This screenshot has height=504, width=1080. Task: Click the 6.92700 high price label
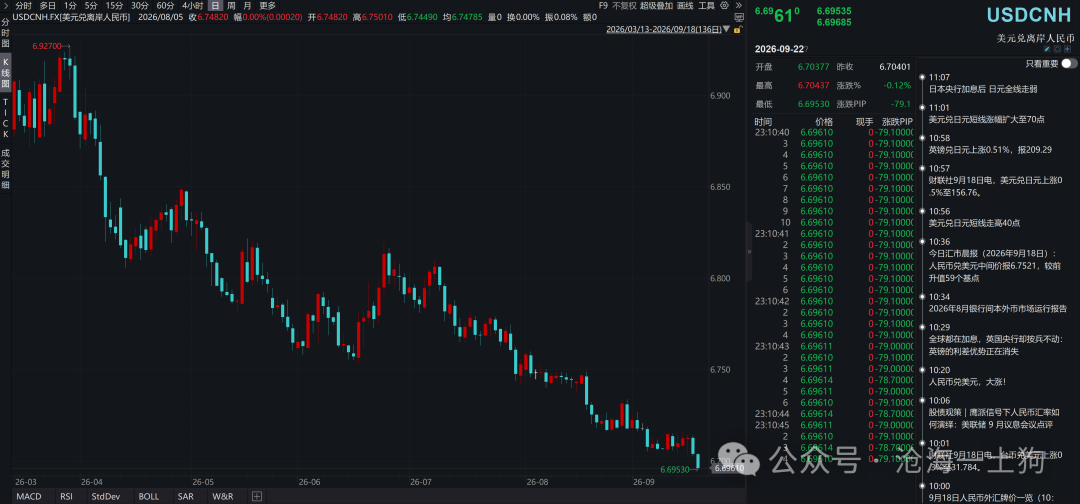(x=47, y=45)
